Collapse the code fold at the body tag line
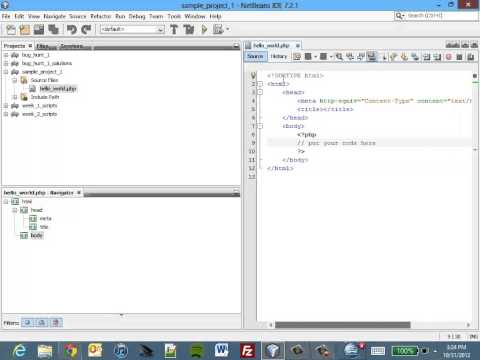Viewport: 480px width, 360px height. pyautogui.click(x=260, y=126)
